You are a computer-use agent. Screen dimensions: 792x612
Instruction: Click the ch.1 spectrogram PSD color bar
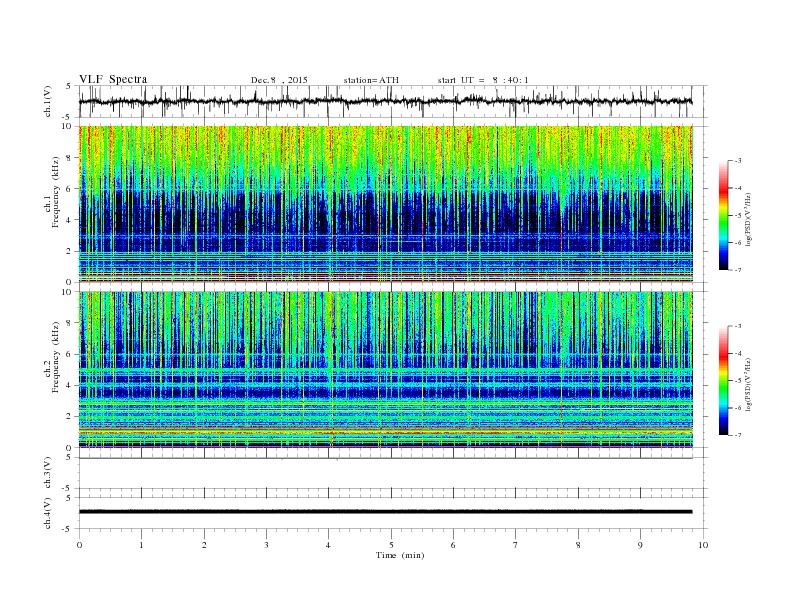pyautogui.click(x=723, y=215)
